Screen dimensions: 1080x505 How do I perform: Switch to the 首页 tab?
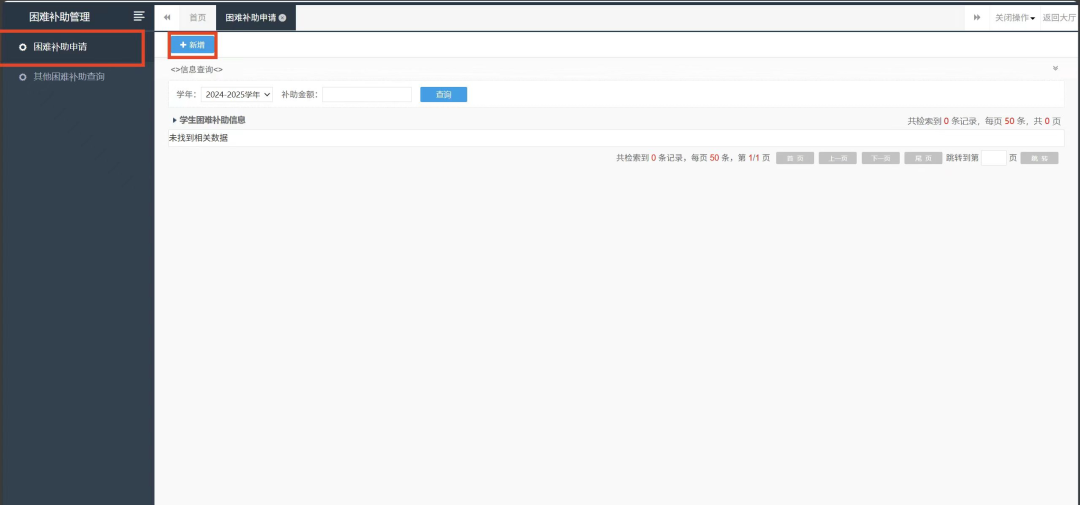pyautogui.click(x=198, y=18)
